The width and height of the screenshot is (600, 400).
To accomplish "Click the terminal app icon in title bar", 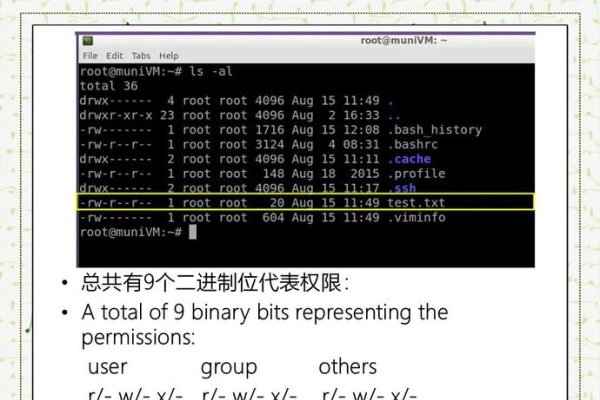I will click(88, 41).
